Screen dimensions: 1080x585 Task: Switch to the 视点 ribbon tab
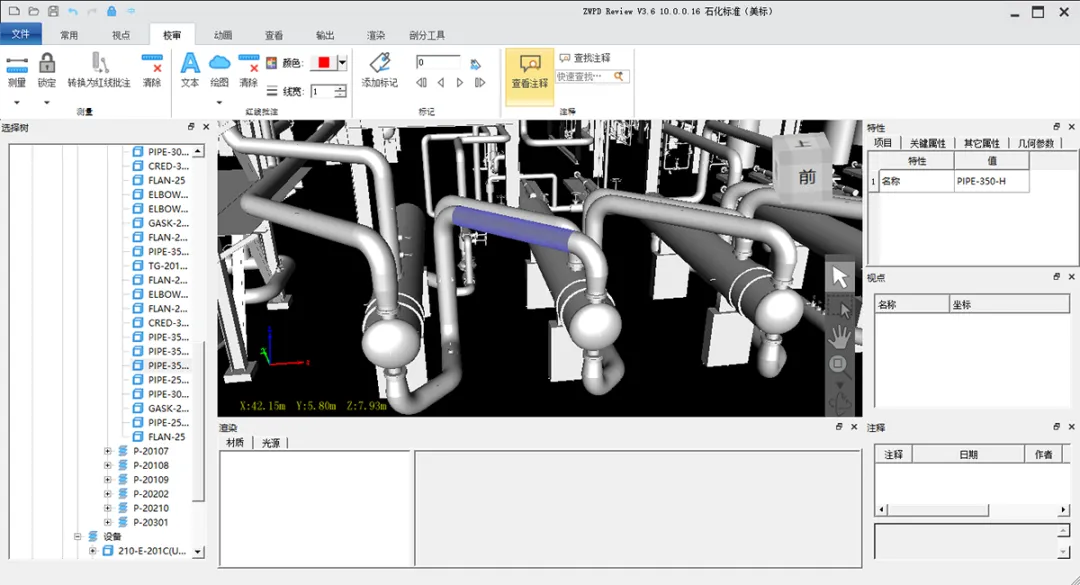121,35
